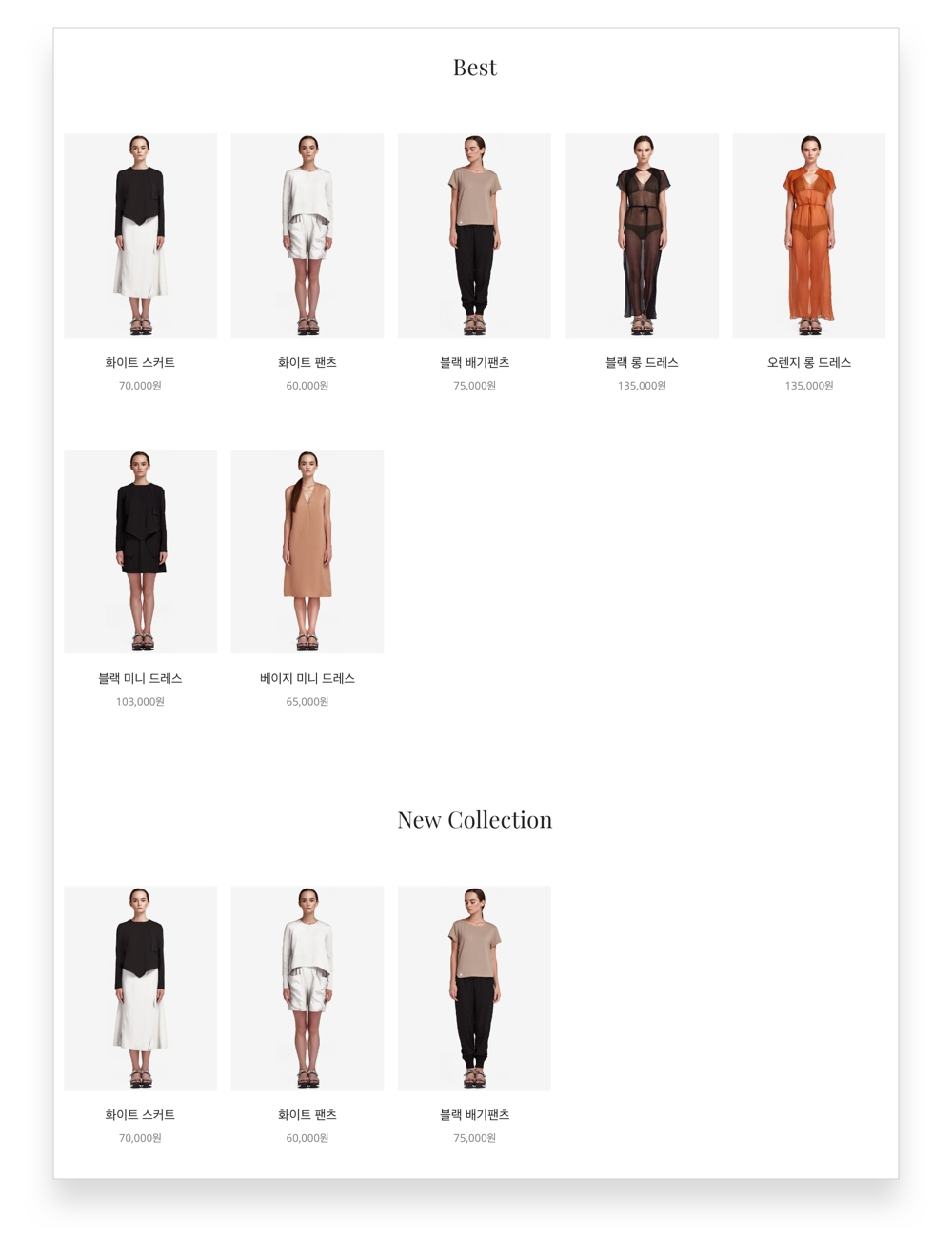Click the 베이지 미니 드레스 product name link
Viewport: 952px width, 1259px height.
coord(307,679)
